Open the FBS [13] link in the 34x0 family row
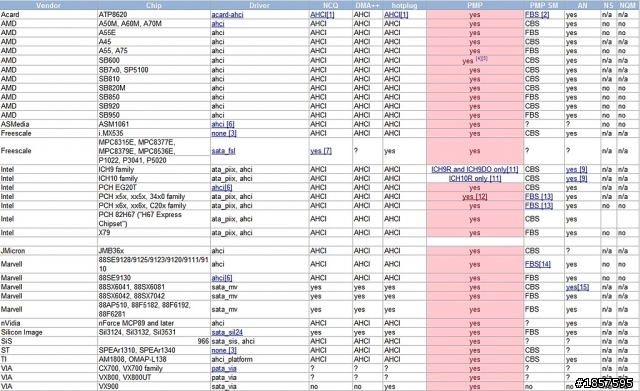 tap(539, 197)
